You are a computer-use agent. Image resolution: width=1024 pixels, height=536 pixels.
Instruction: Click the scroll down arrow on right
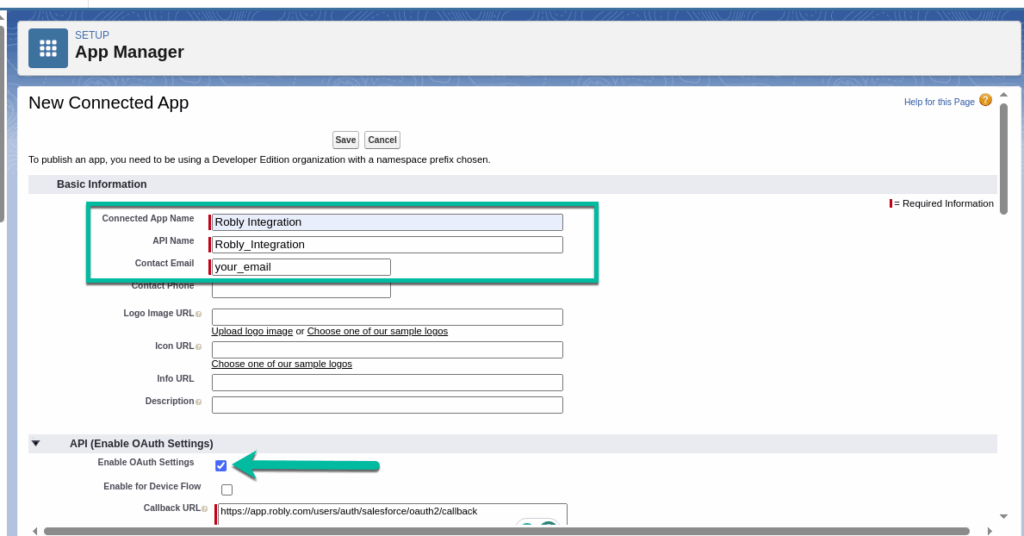click(x=1004, y=516)
